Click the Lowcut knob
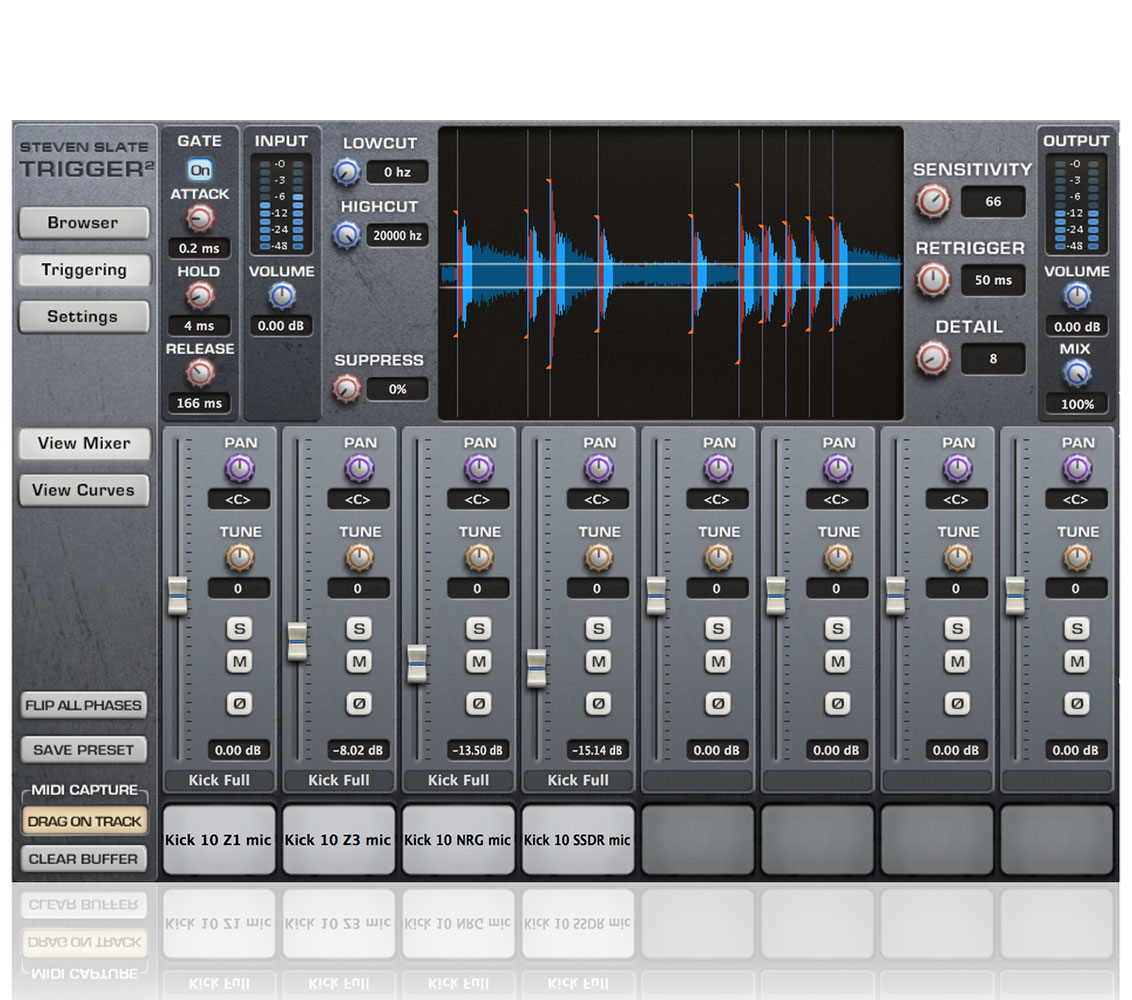The image size is (1132, 1000). click(x=347, y=172)
